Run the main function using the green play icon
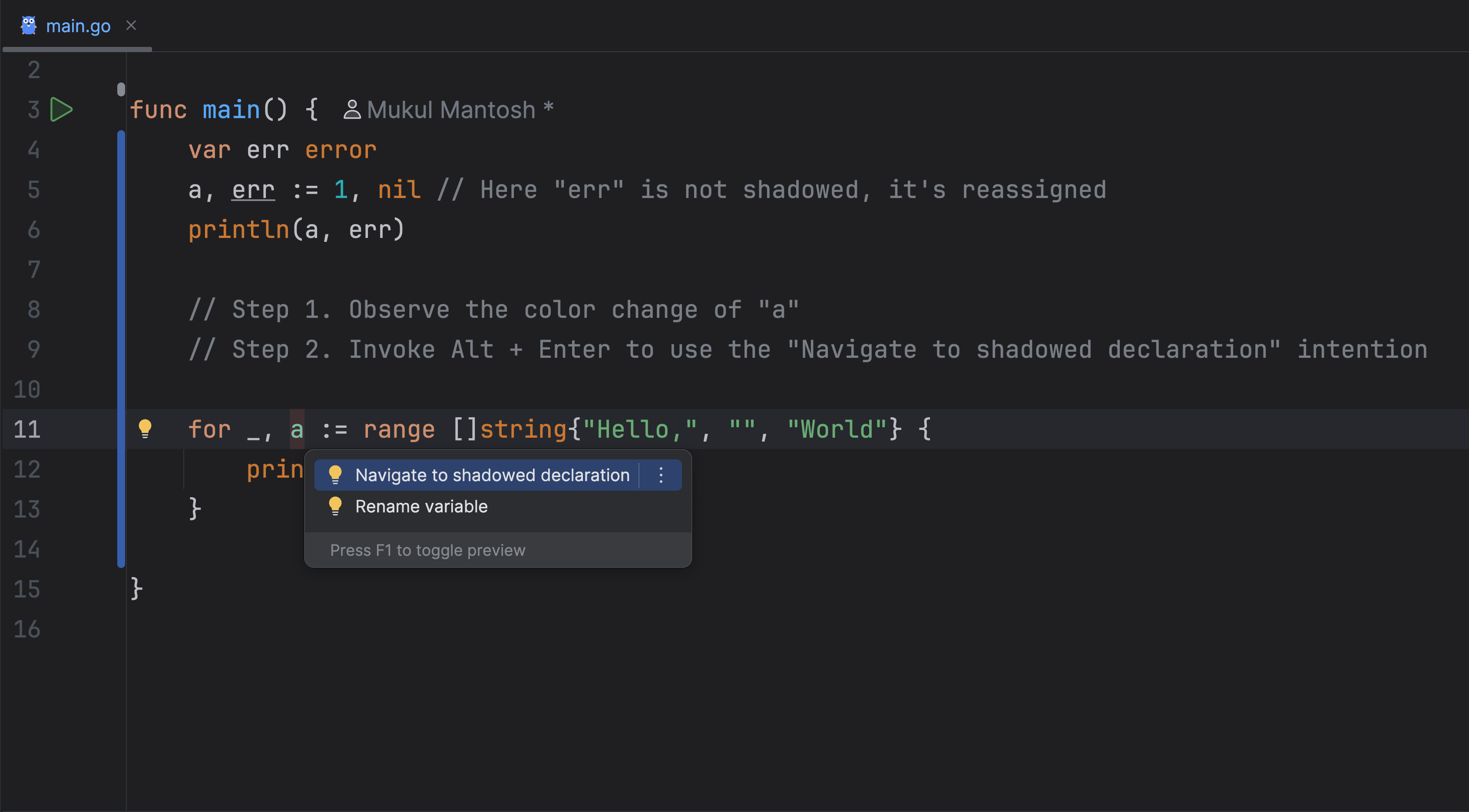1469x812 pixels. (61, 109)
